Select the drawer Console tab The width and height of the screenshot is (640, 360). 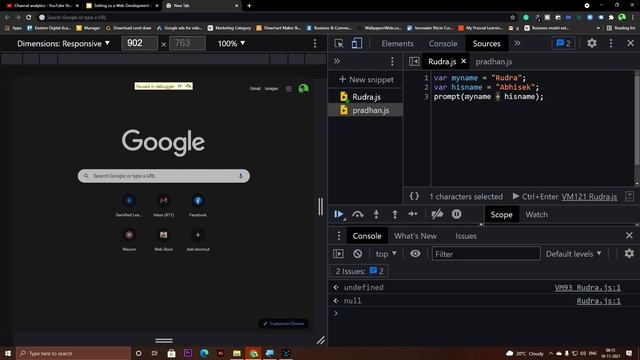(367, 236)
